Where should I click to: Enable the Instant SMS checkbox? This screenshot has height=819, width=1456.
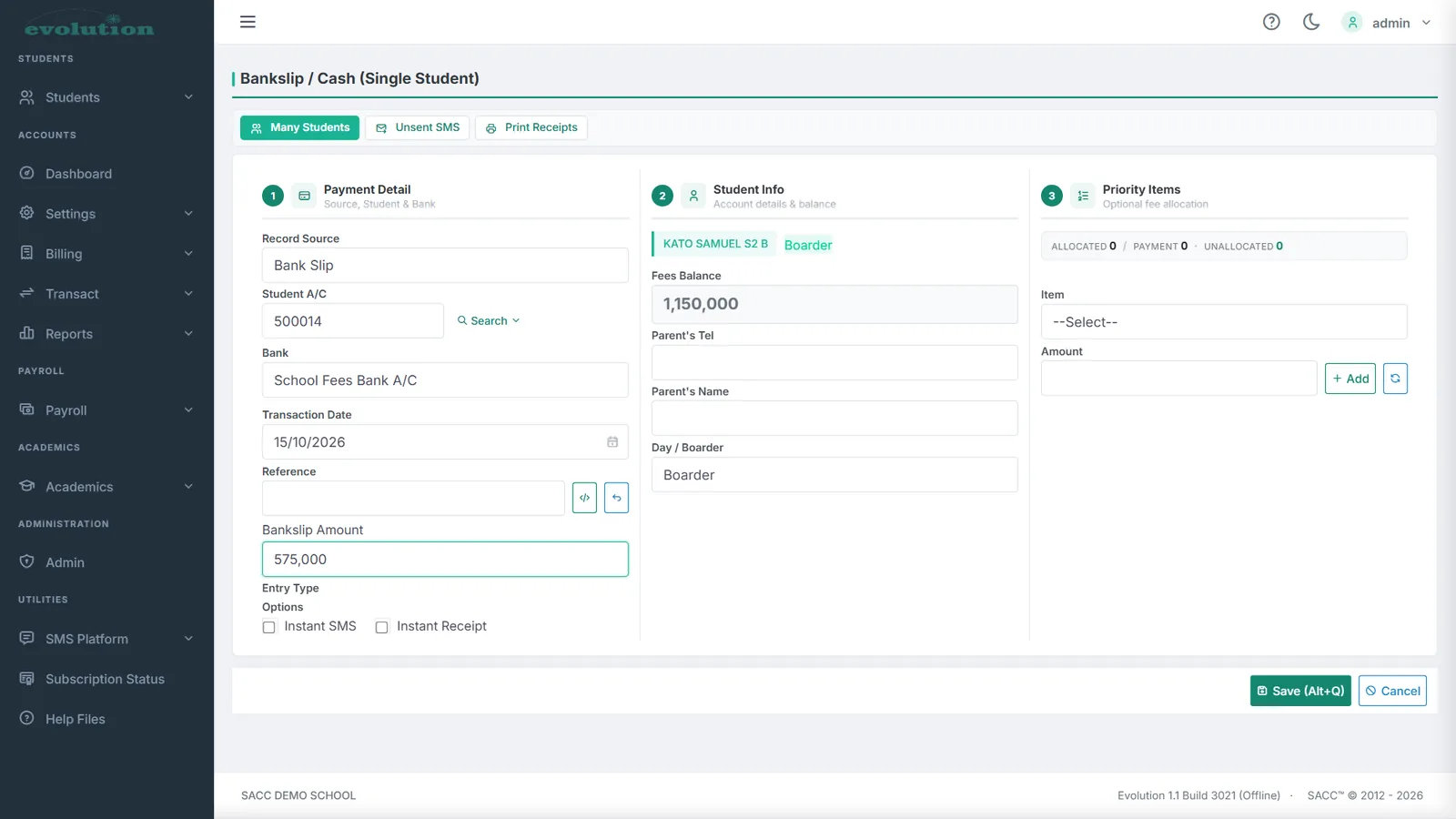[268, 627]
